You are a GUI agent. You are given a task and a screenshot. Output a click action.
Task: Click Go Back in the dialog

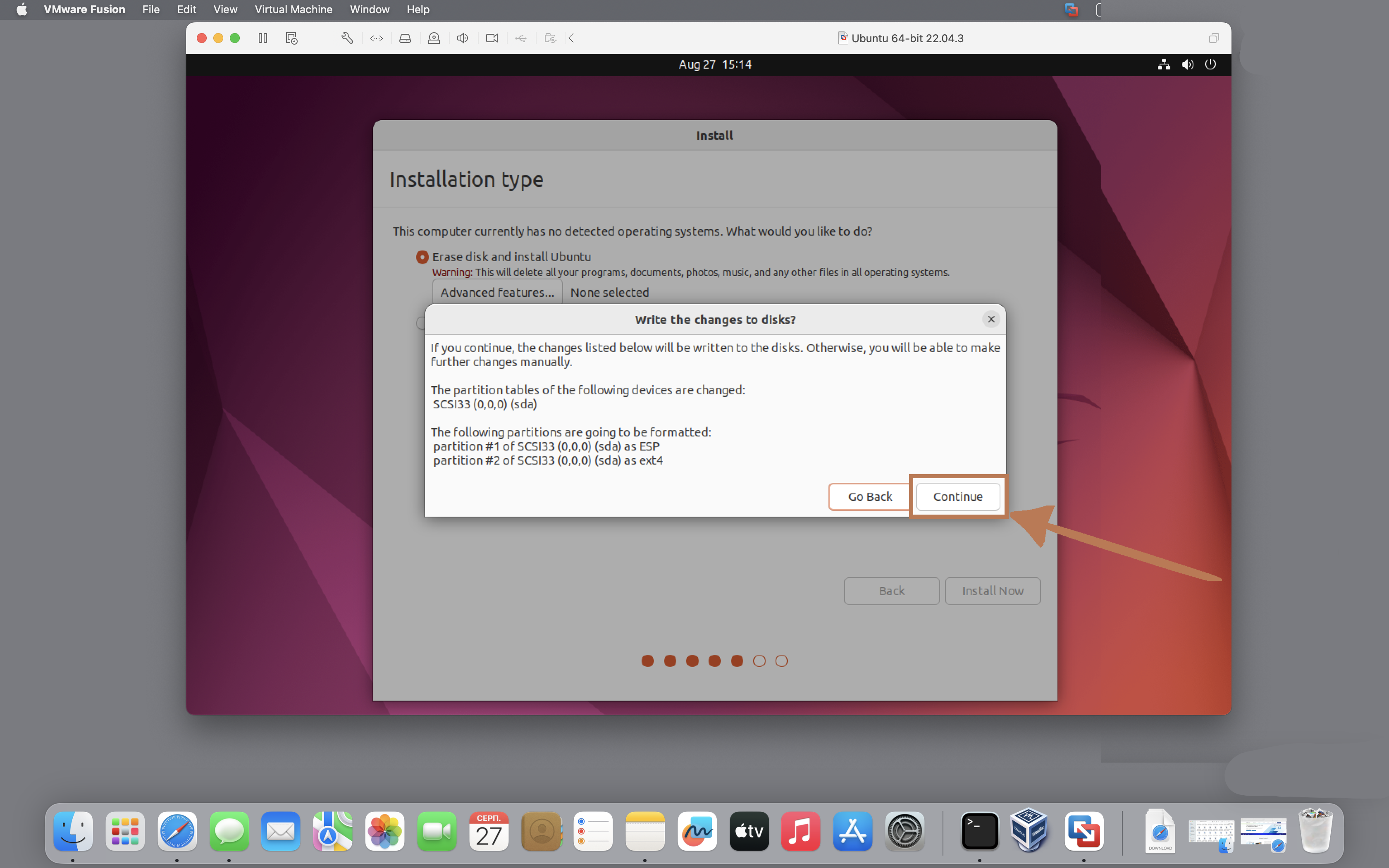point(869,496)
